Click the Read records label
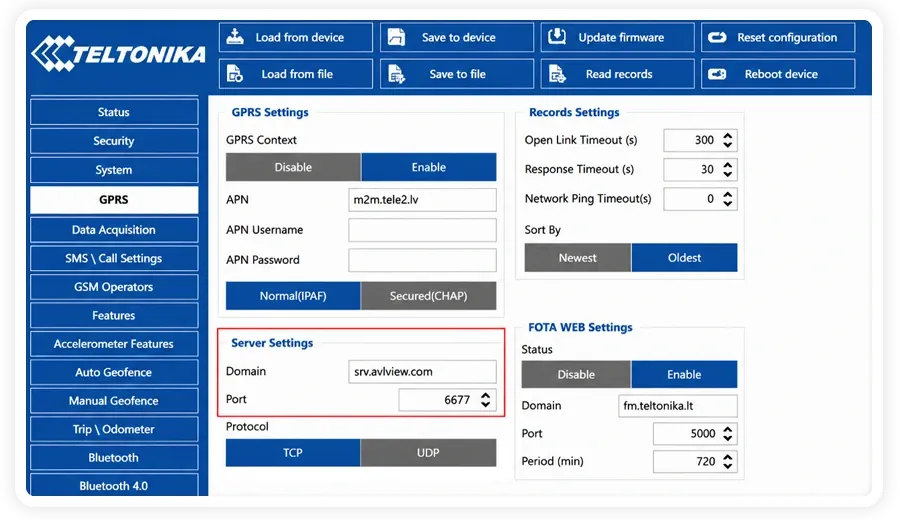Image resolution: width=900 pixels, height=520 pixels. coord(619,74)
